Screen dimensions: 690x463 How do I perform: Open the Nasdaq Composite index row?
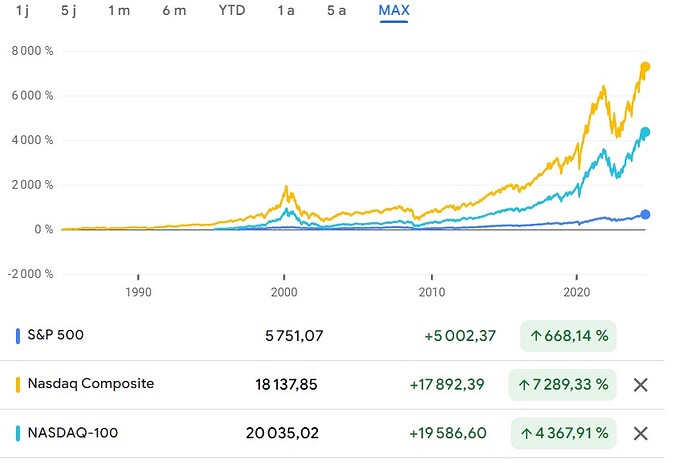tap(91, 384)
